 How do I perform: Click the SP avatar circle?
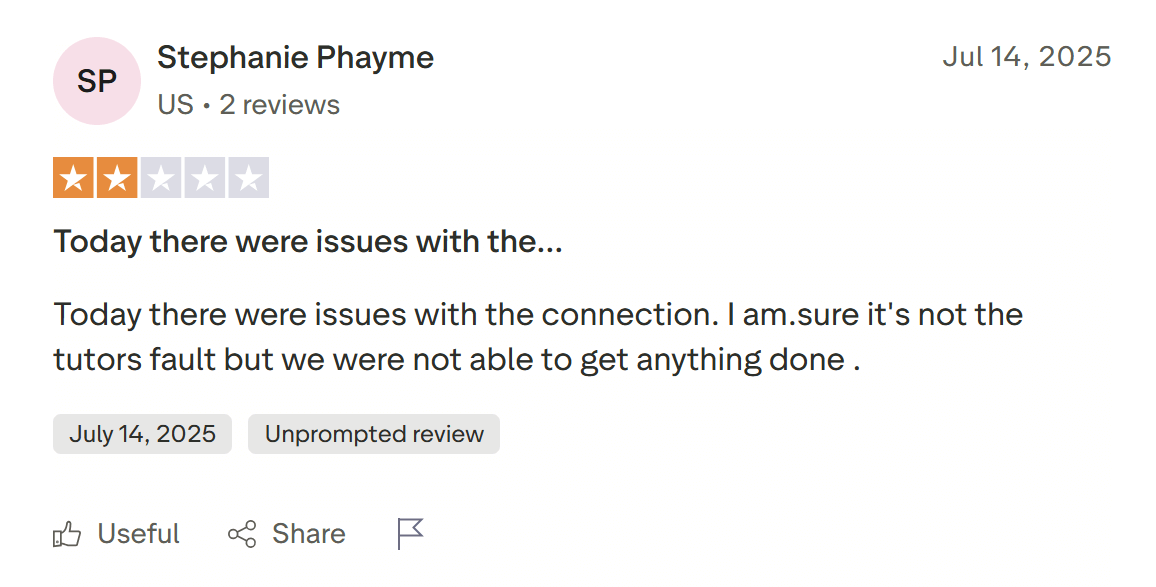(96, 81)
